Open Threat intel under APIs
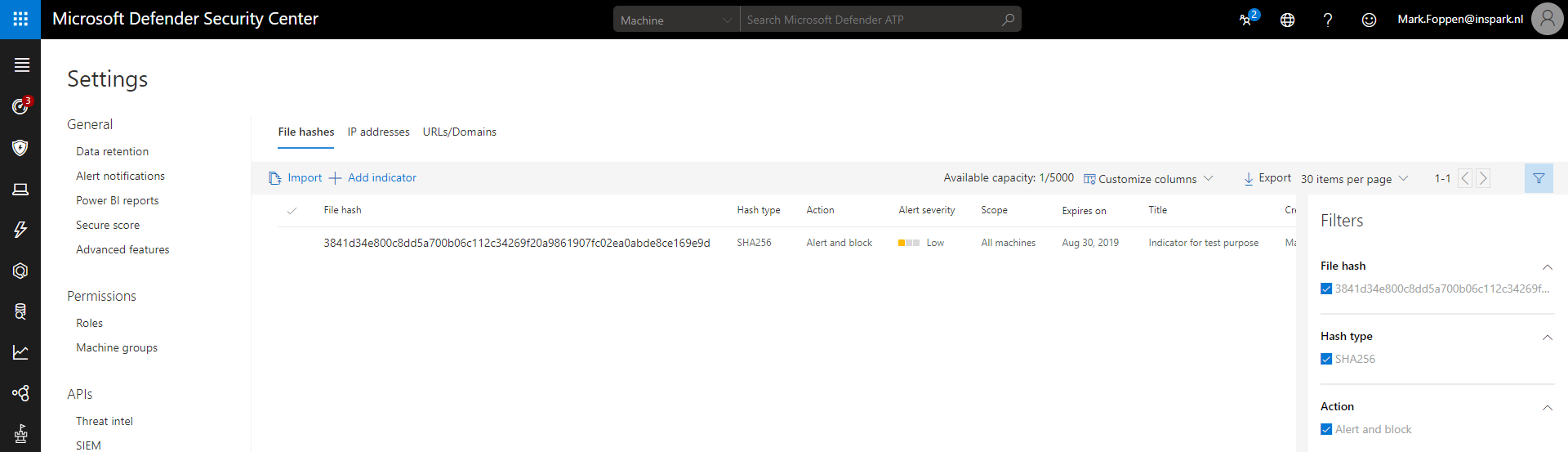 (105, 421)
